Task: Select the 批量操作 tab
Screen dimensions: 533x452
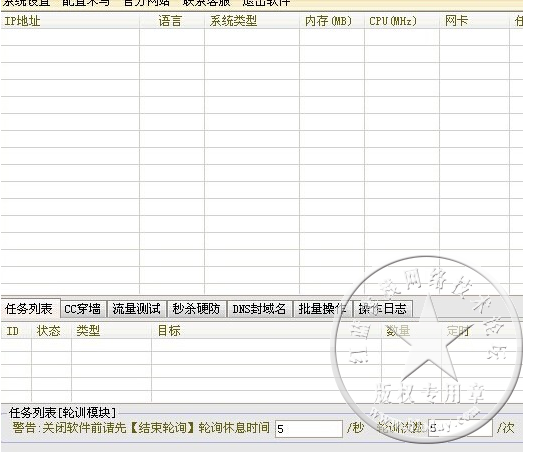Action: pos(322,309)
